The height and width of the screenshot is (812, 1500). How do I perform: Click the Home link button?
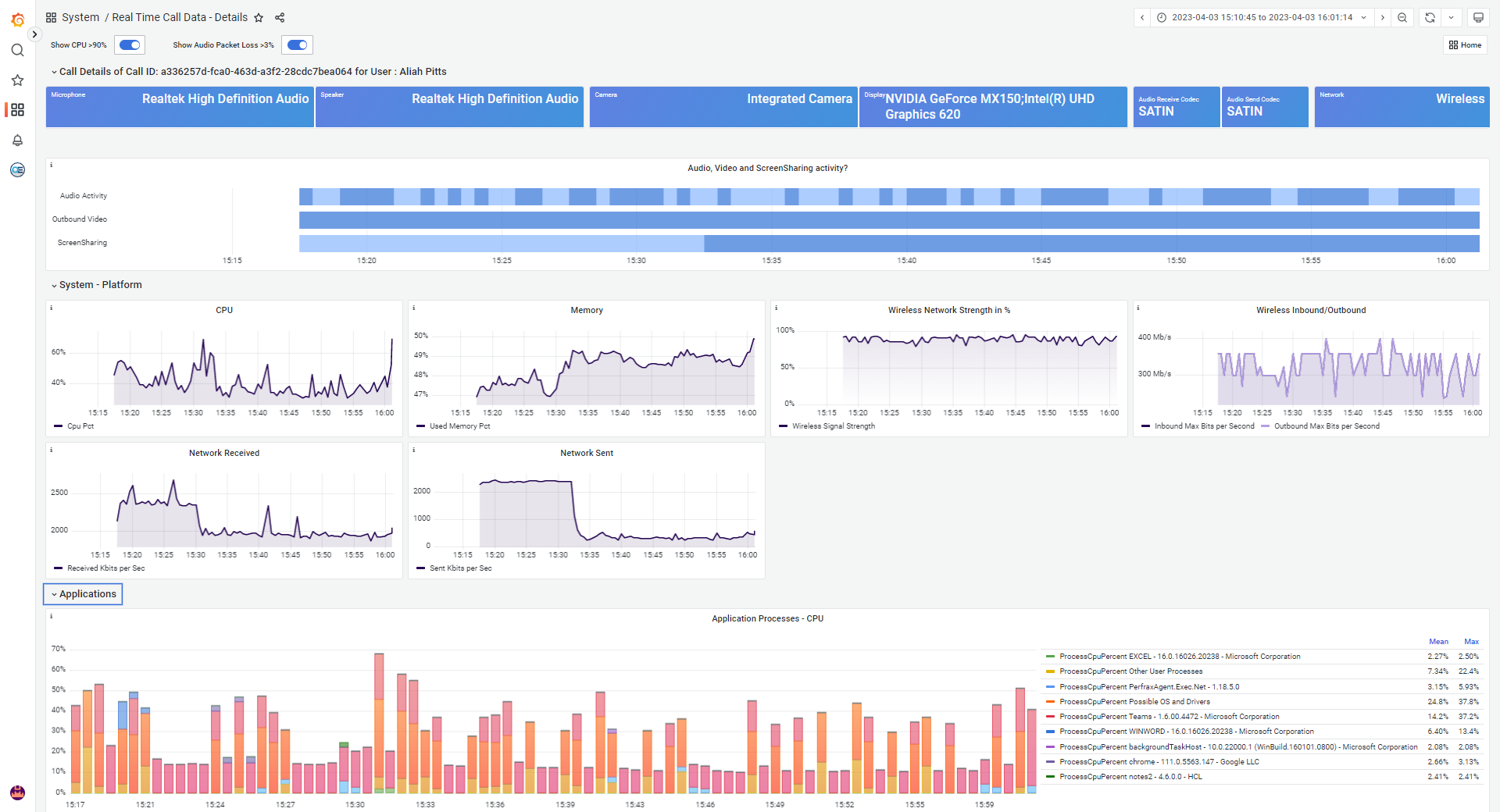pos(1465,45)
